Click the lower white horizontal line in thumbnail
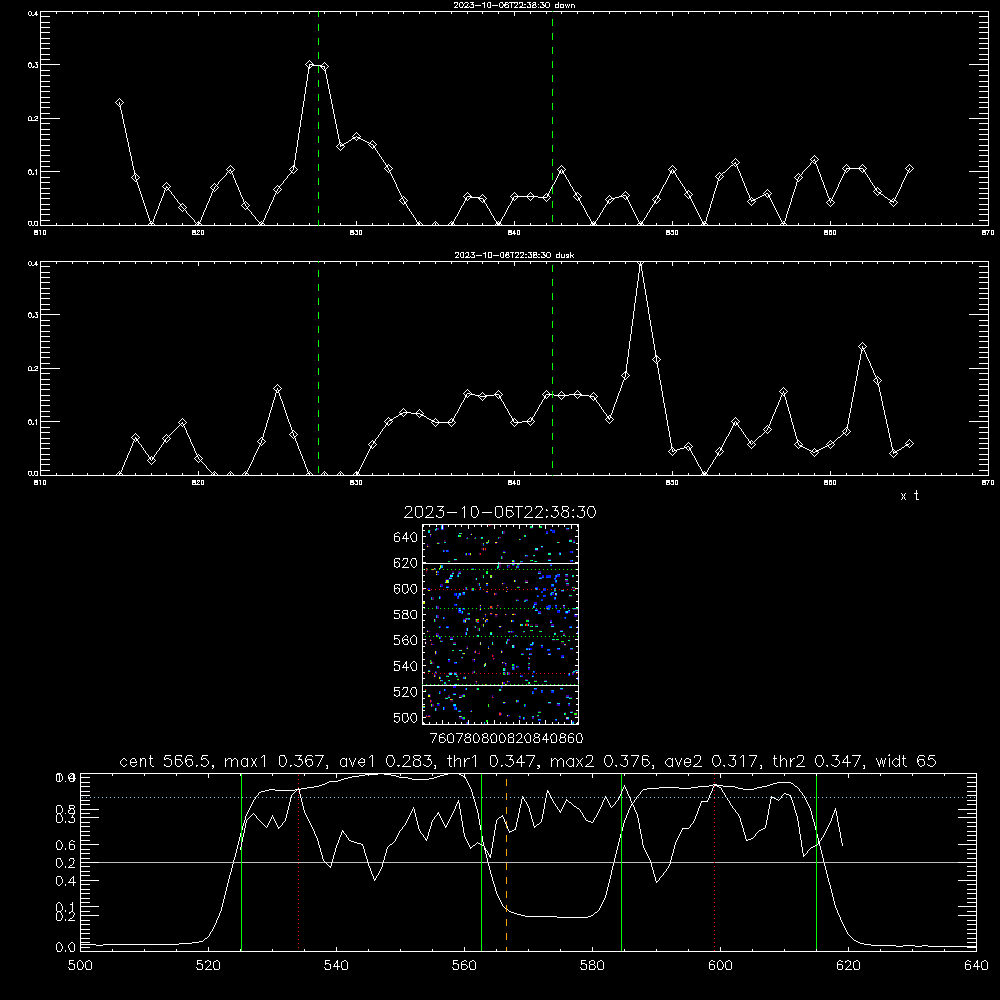 (501, 685)
